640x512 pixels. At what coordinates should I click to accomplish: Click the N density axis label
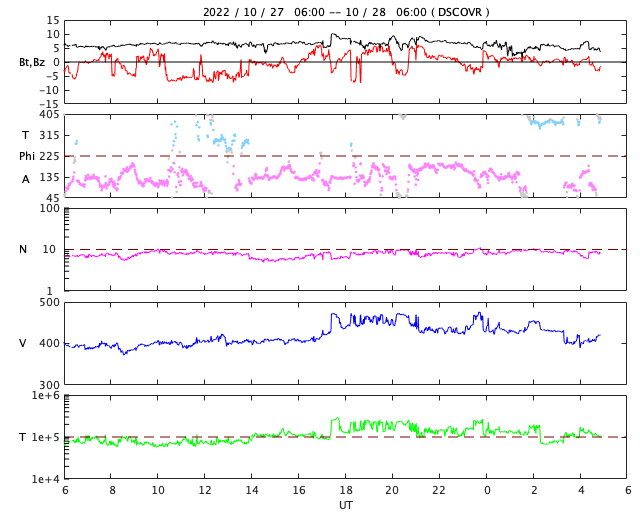coord(23,249)
